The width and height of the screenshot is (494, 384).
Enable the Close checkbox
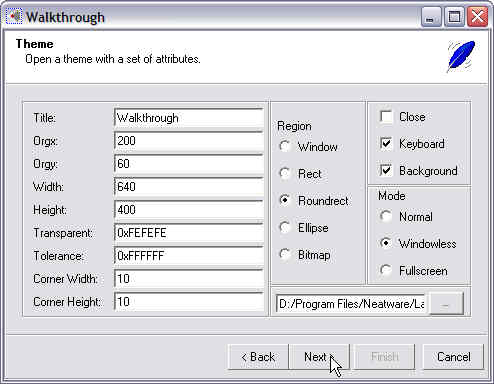click(x=386, y=117)
